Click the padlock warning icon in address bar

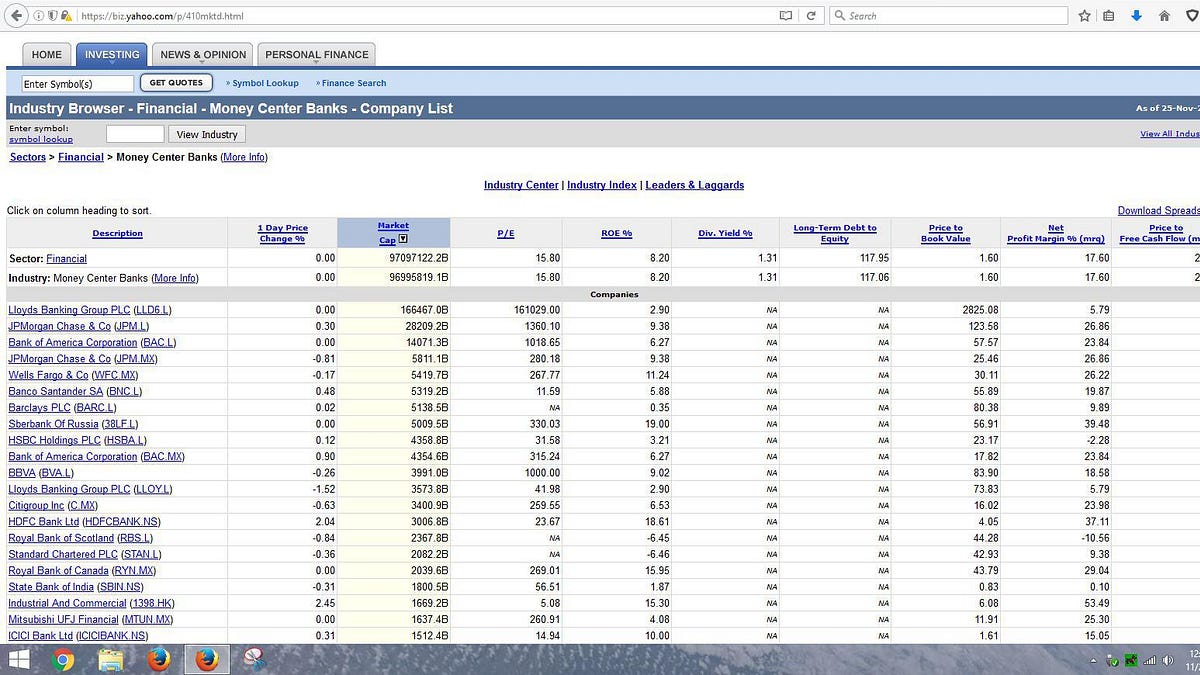[65, 16]
